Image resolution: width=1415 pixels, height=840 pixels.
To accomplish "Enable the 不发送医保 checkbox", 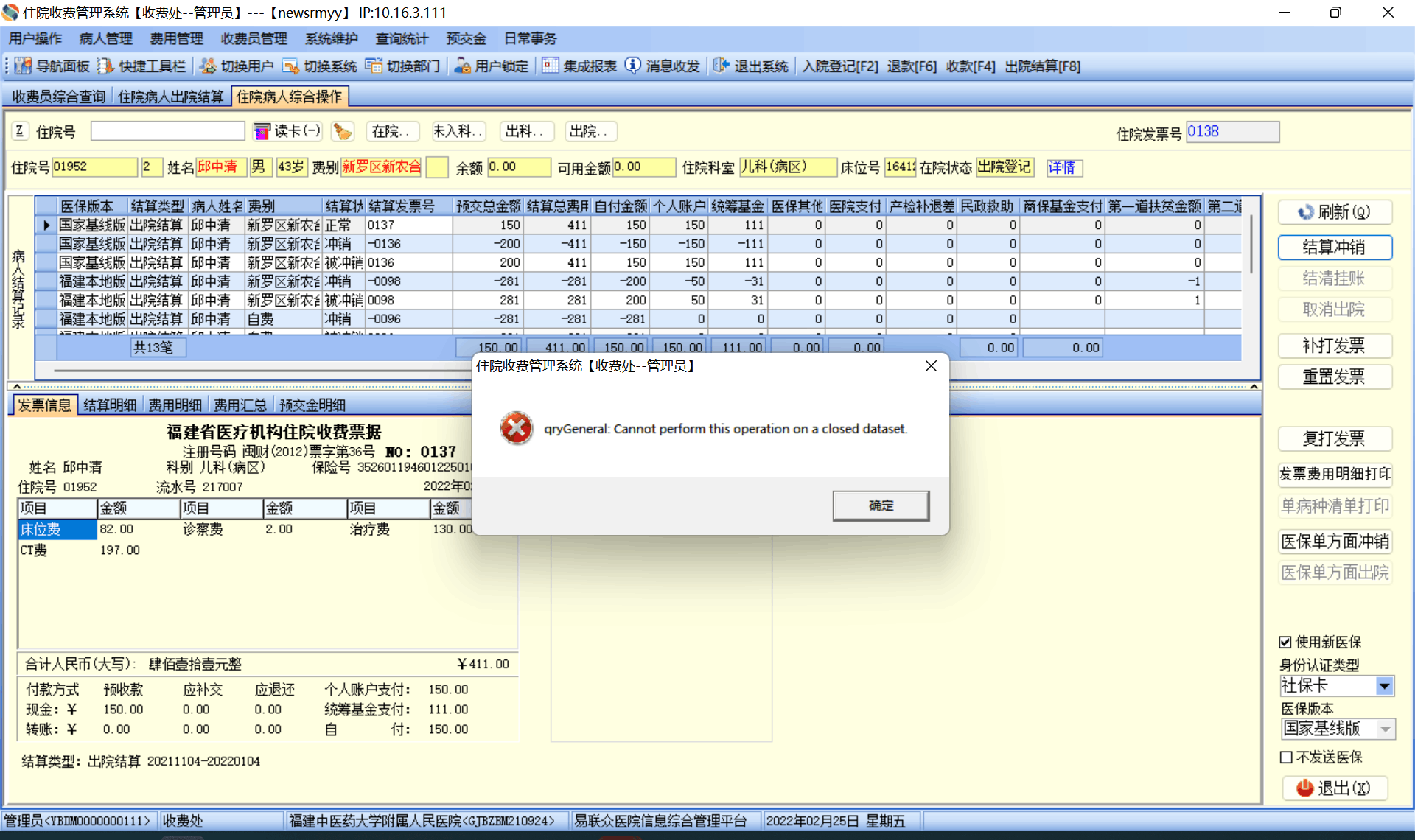I will (x=1286, y=757).
